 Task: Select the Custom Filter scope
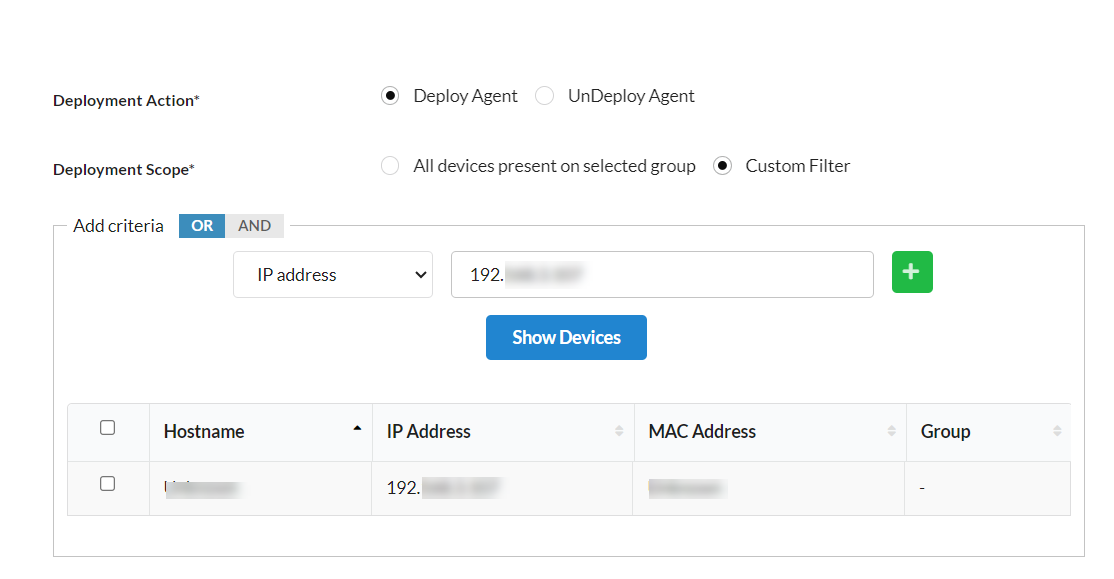722,165
